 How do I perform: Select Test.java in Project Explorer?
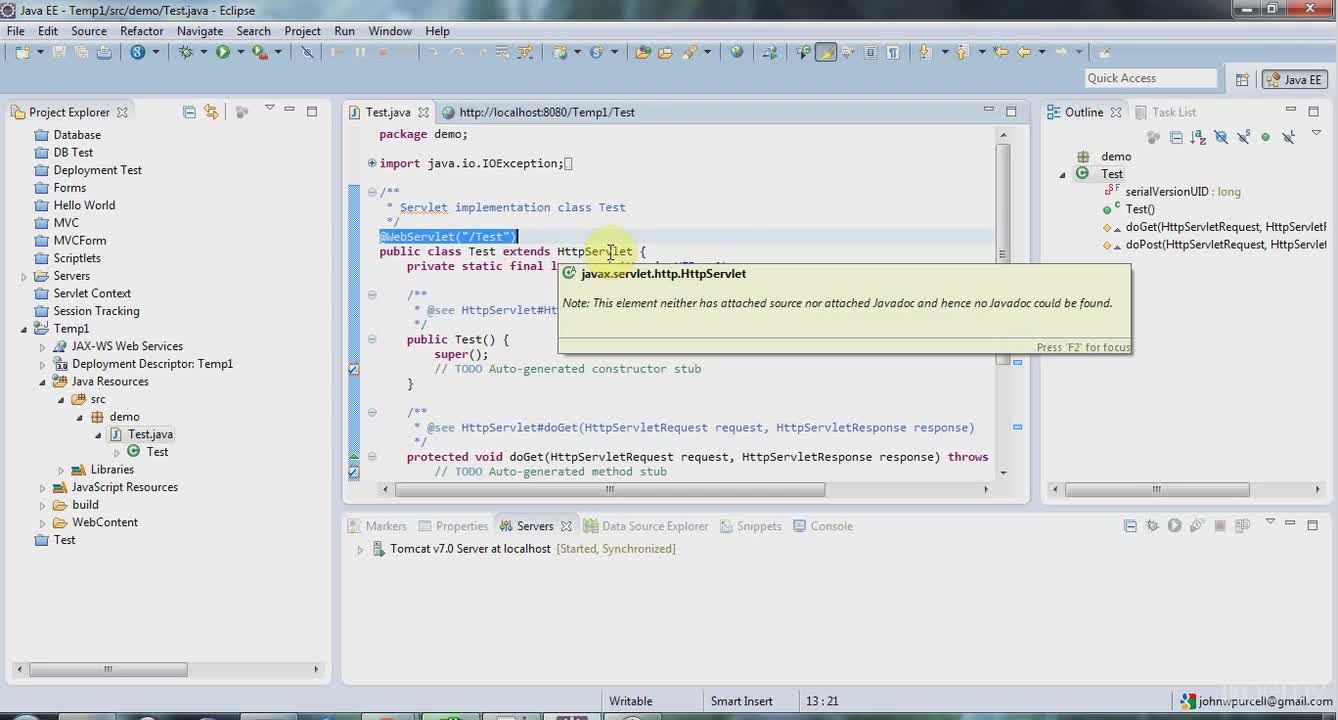pos(150,434)
